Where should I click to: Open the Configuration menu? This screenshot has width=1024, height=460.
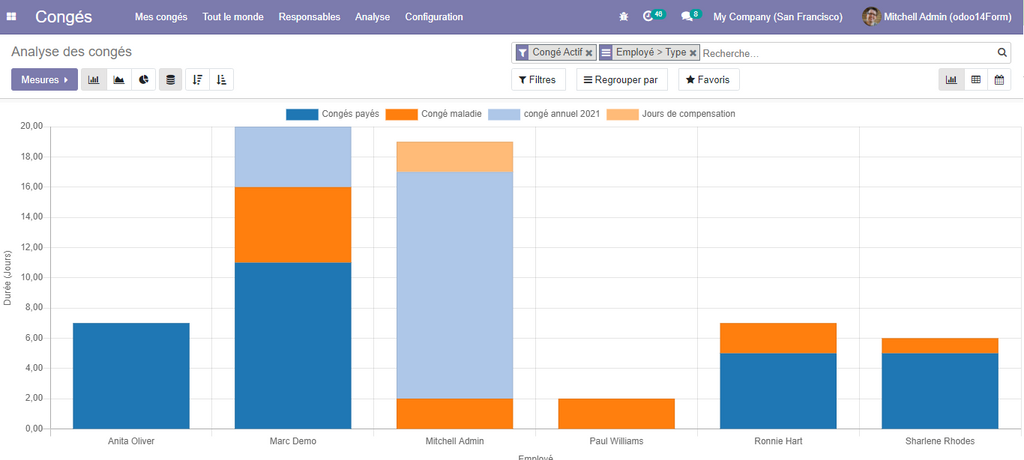pyautogui.click(x=434, y=17)
